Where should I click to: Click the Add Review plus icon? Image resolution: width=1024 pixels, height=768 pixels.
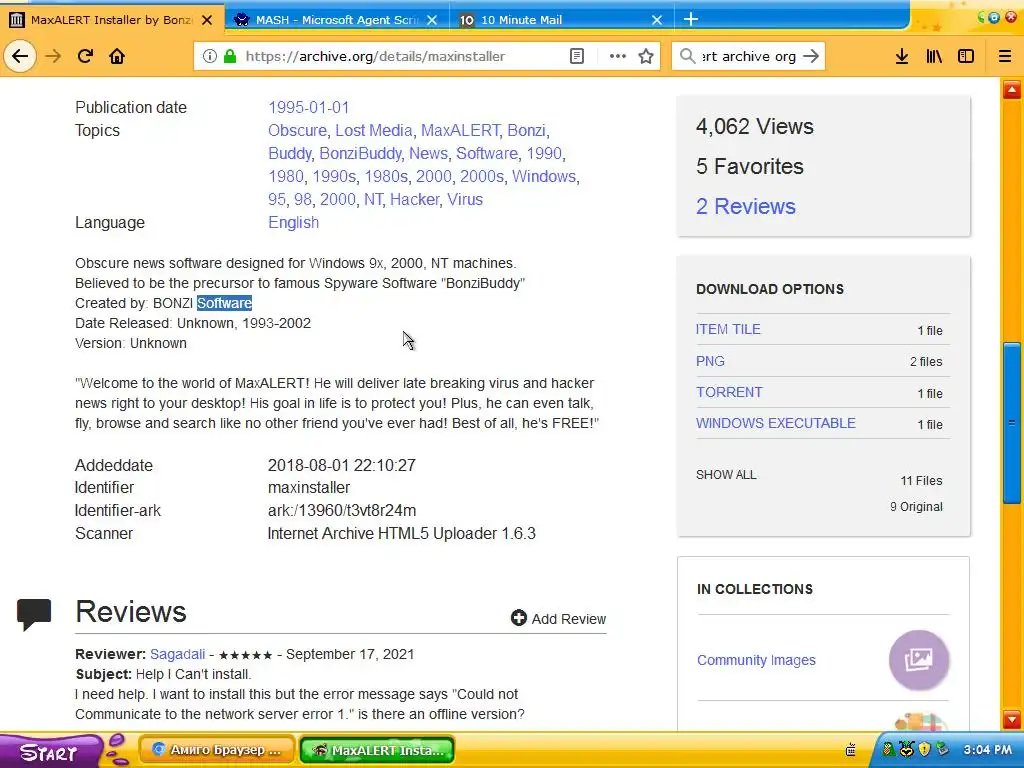[519, 618]
